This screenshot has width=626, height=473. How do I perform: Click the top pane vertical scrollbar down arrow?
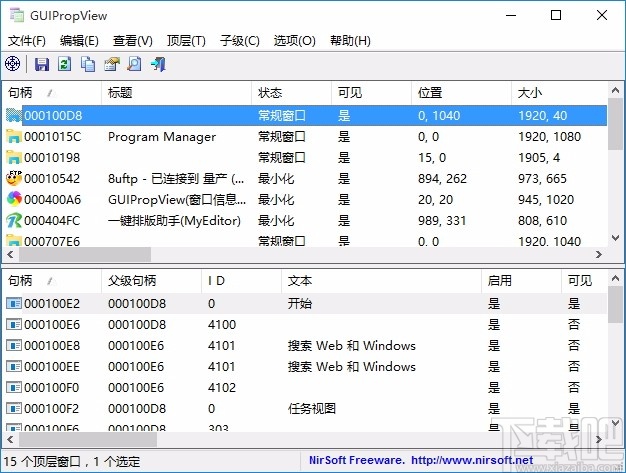[615, 238]
